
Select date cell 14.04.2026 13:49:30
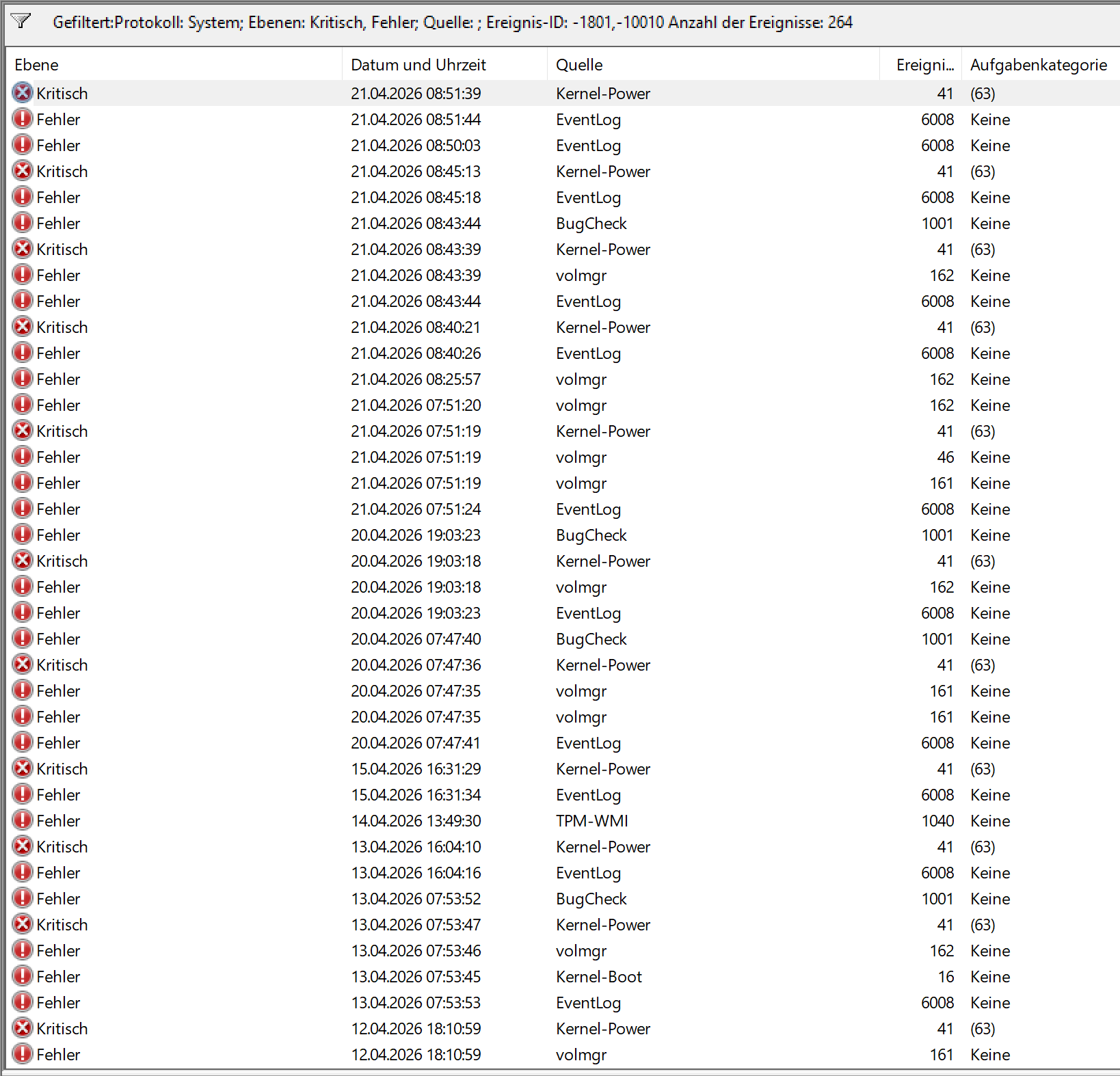pos(416,821)
